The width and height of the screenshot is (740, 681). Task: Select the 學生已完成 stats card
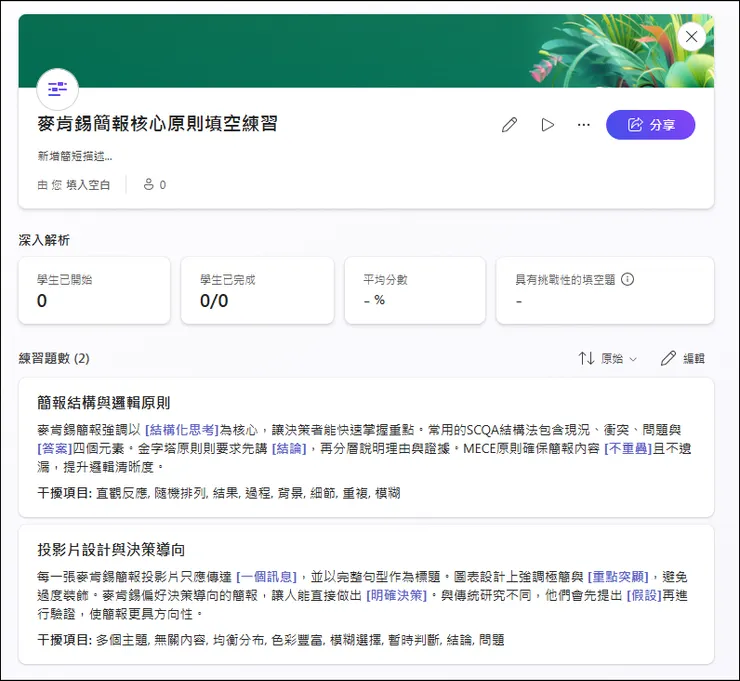257,291
